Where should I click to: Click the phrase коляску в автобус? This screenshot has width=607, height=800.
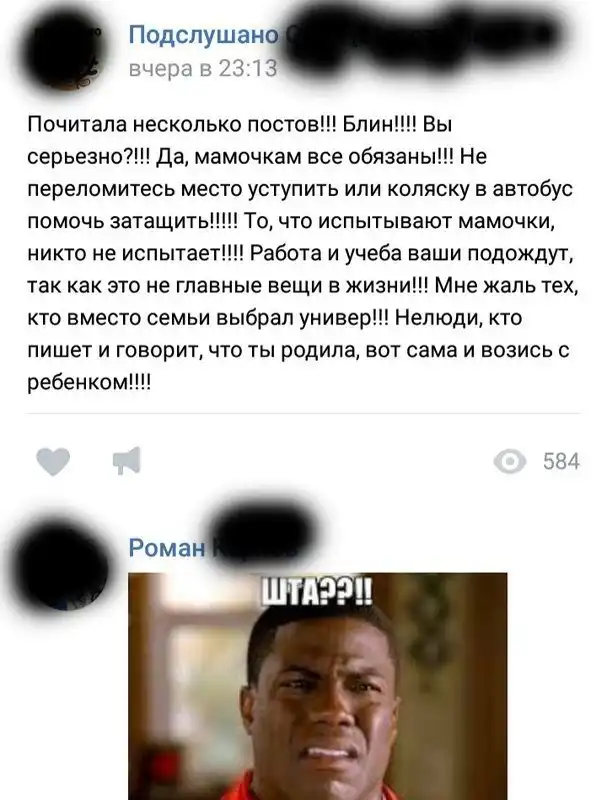pos(480,189)
